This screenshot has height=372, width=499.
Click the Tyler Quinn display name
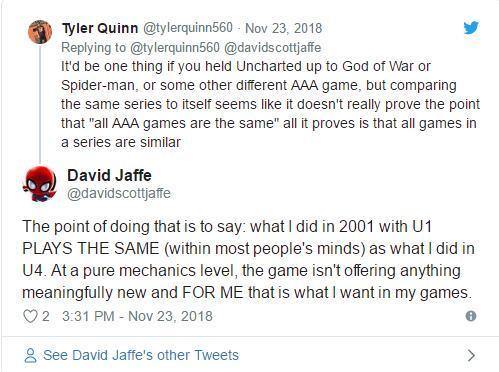pos(100,28)
